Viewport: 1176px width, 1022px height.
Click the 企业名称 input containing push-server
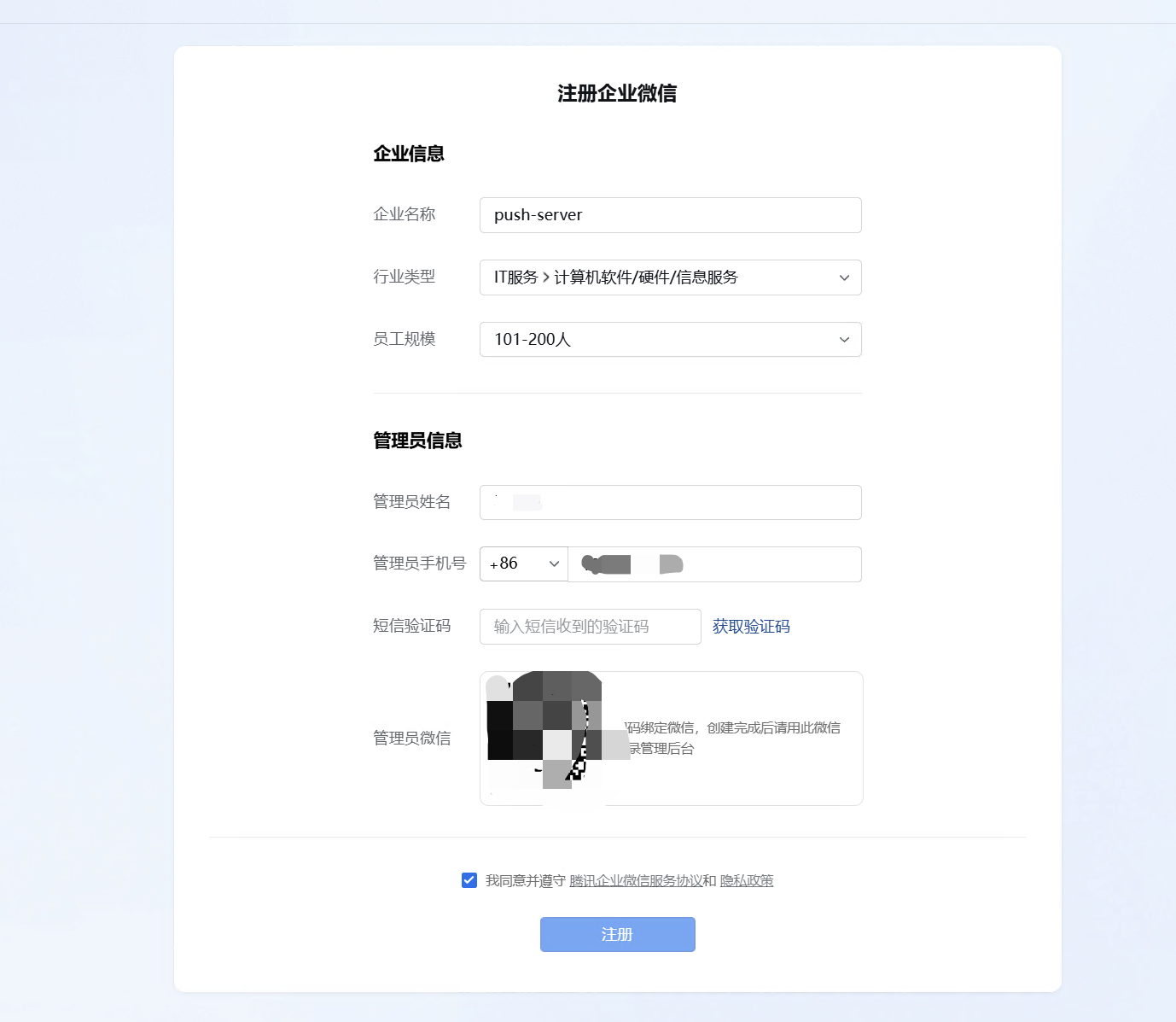pos(670,215)
